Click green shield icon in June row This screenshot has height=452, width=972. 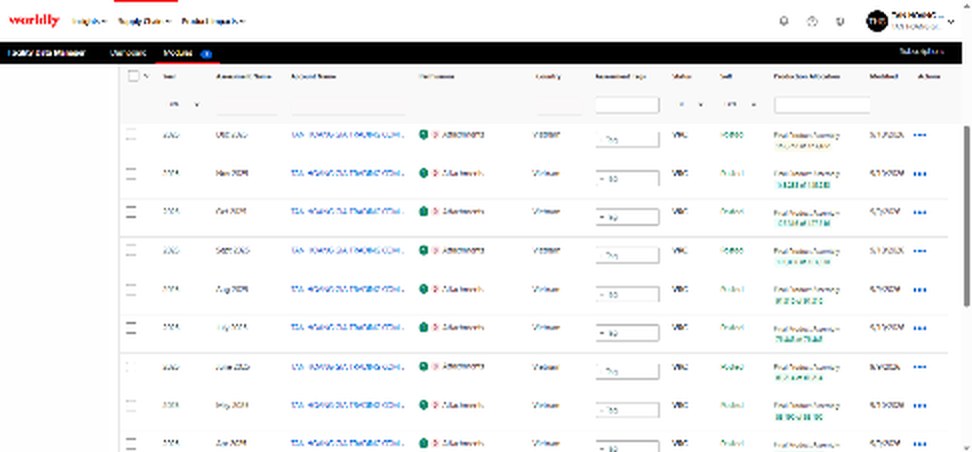coord(423,366)
